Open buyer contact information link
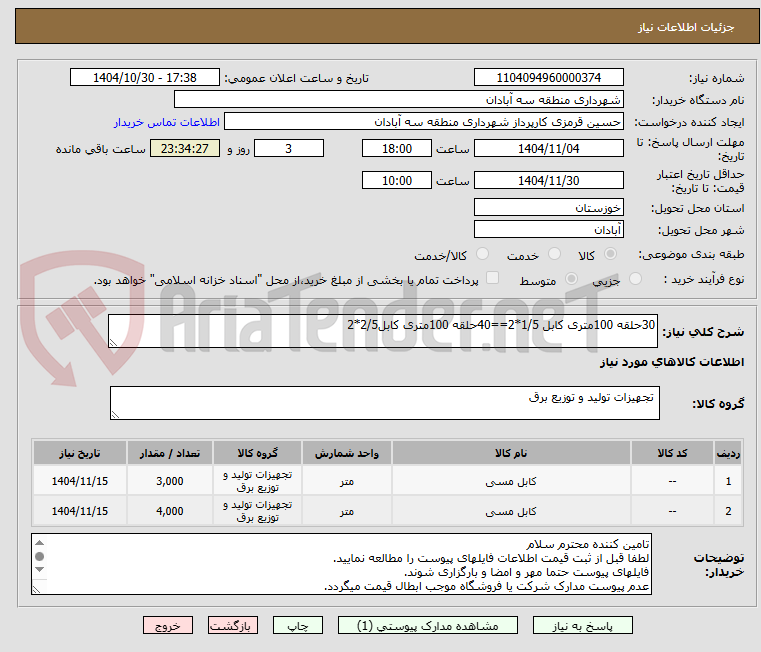Viewport: 761px width, 652px height. pos(166,122)
